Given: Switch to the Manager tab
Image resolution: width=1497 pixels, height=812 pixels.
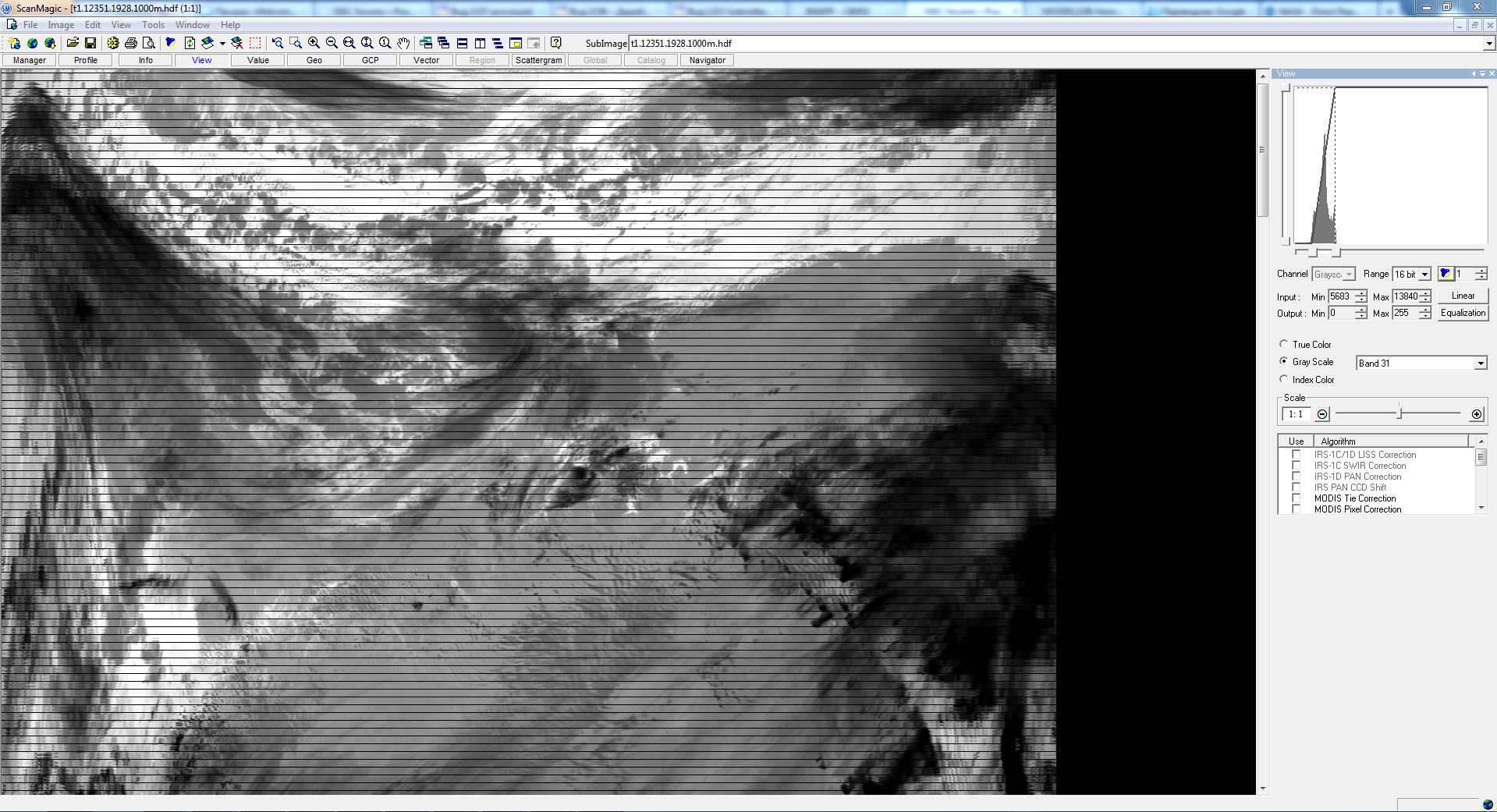Looking at the screenshot, I should 30,60.
